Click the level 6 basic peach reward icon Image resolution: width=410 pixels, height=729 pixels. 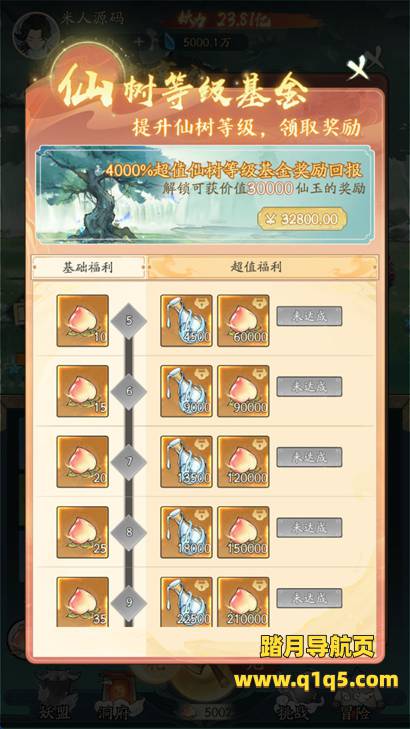tap(83, 391)
